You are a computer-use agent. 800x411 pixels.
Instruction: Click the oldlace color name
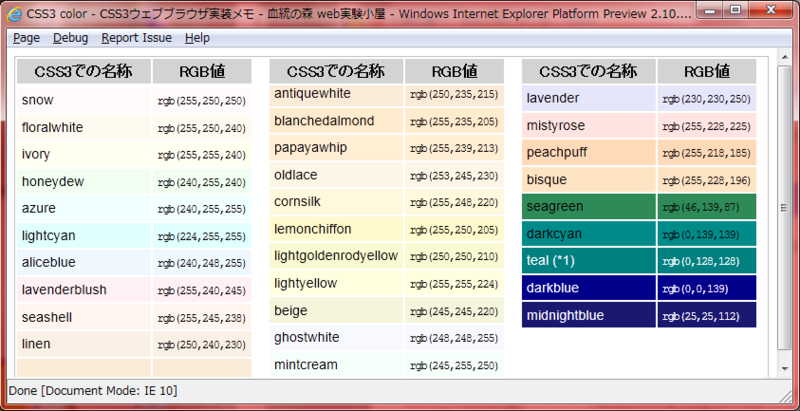tap(295, 175)
